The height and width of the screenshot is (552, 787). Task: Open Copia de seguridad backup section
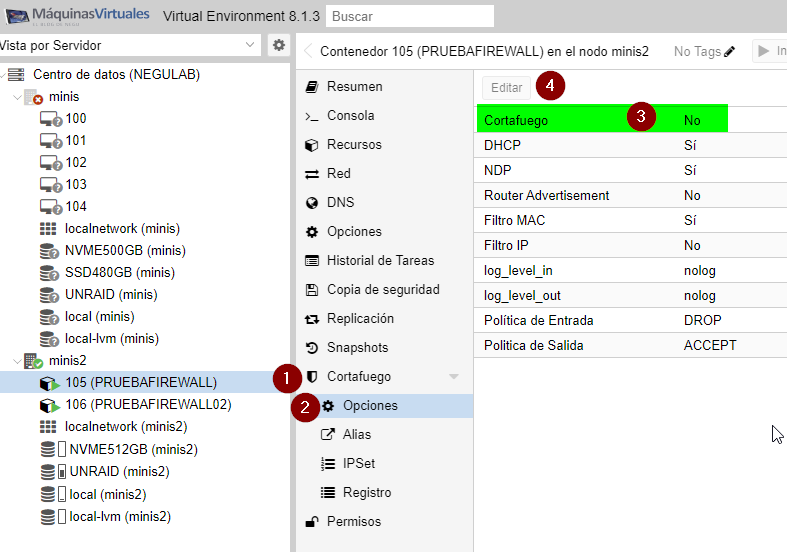[382, 290]
